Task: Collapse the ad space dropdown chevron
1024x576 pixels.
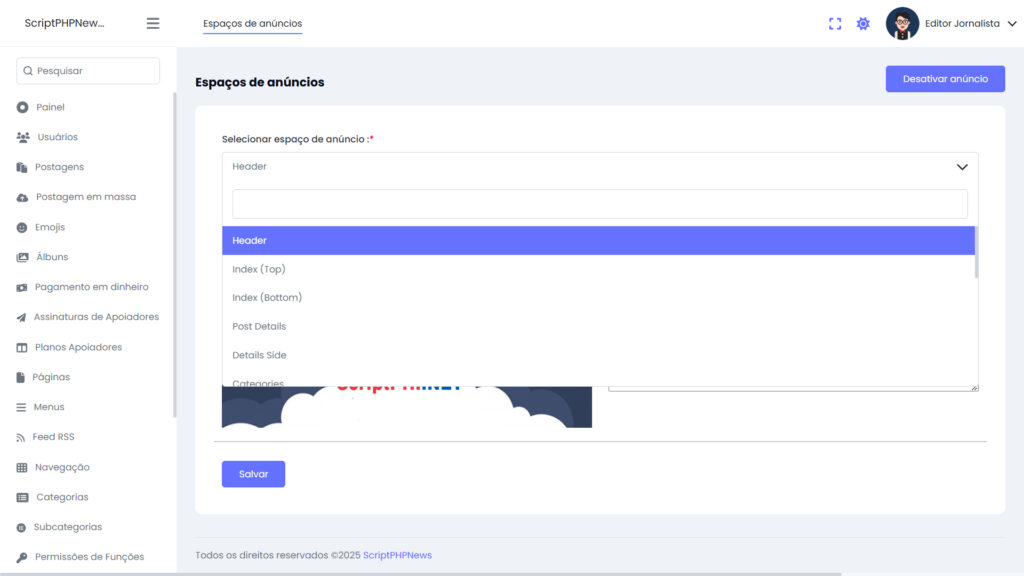Action: point(962,167)
